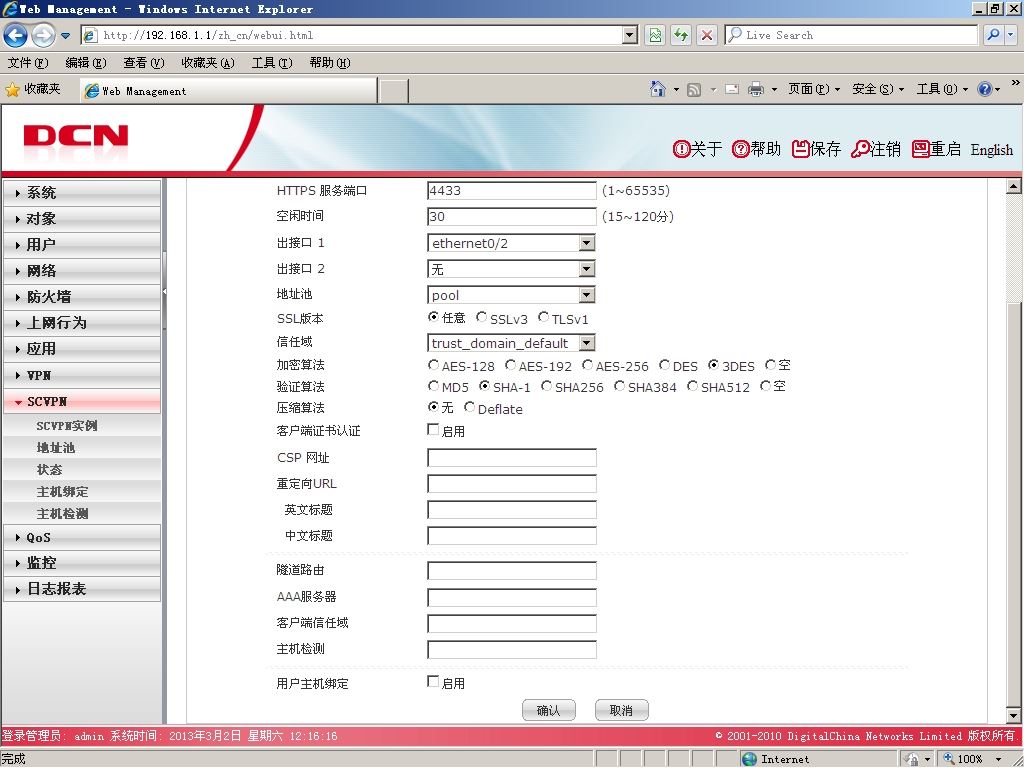
Task: Open the 收藏夹(A) menu
Action: [x=208, y=63]
